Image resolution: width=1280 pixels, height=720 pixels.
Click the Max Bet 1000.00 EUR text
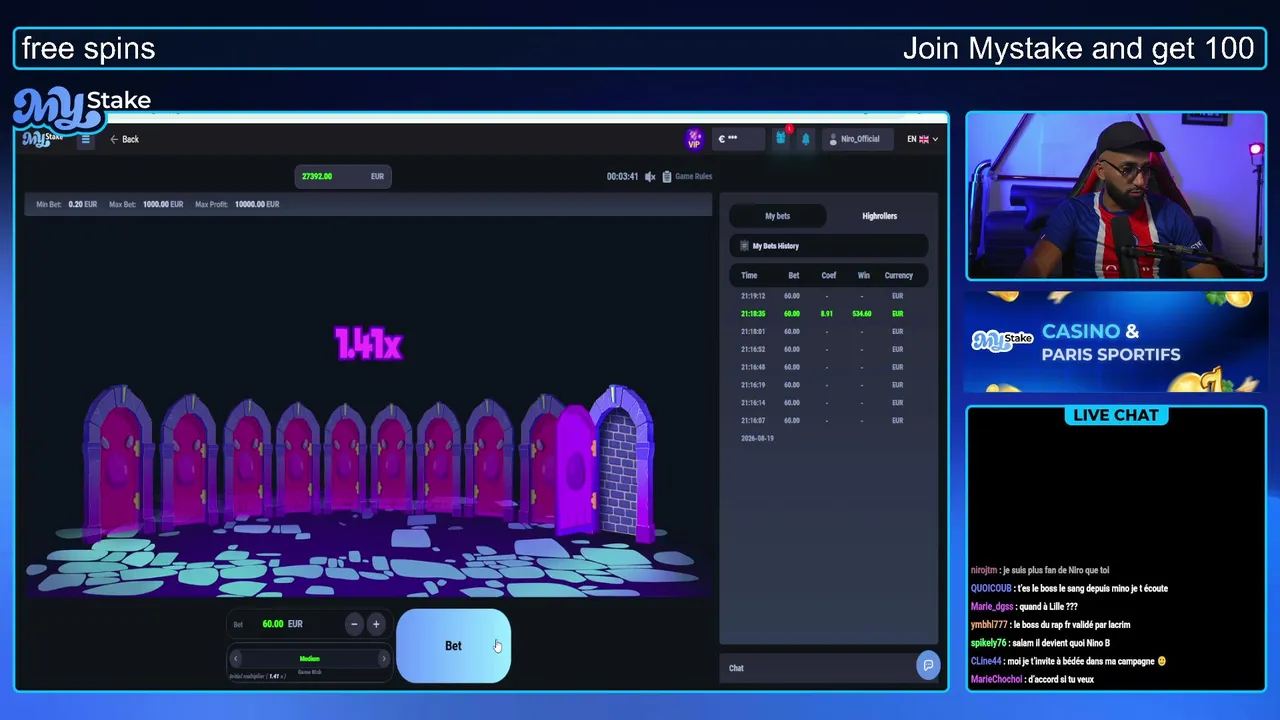click(146, 204)
